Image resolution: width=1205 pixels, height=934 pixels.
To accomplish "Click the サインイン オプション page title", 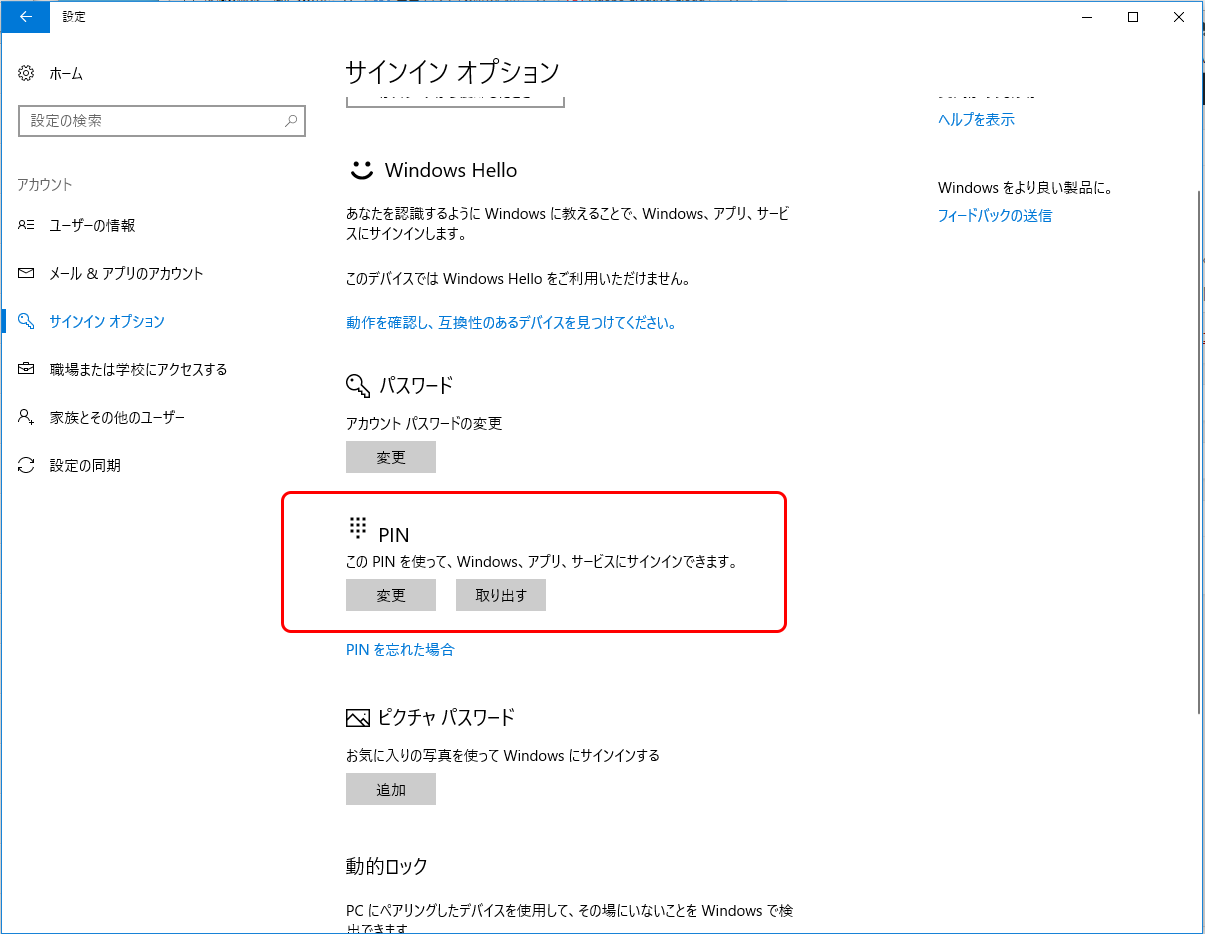I will point(452,72).
